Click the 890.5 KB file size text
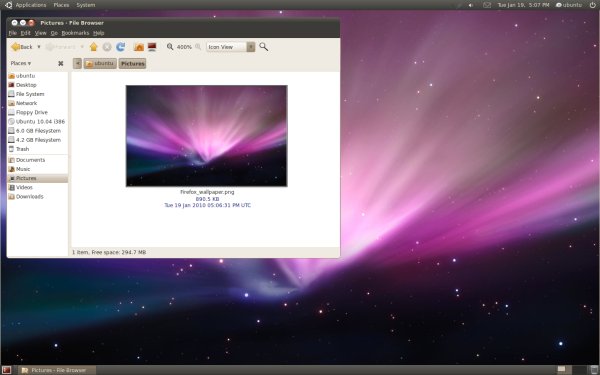Image resolution: width=600 pixels, height=375 pixels. click(207, 199)
